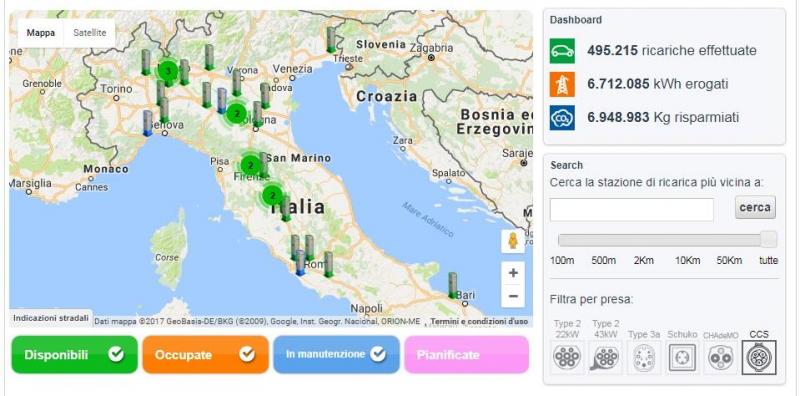Image resolution: width=800 pixels, height=396 pixels.
Task: Toggle the Disponibili stations filter
Action: coord(74,355)
